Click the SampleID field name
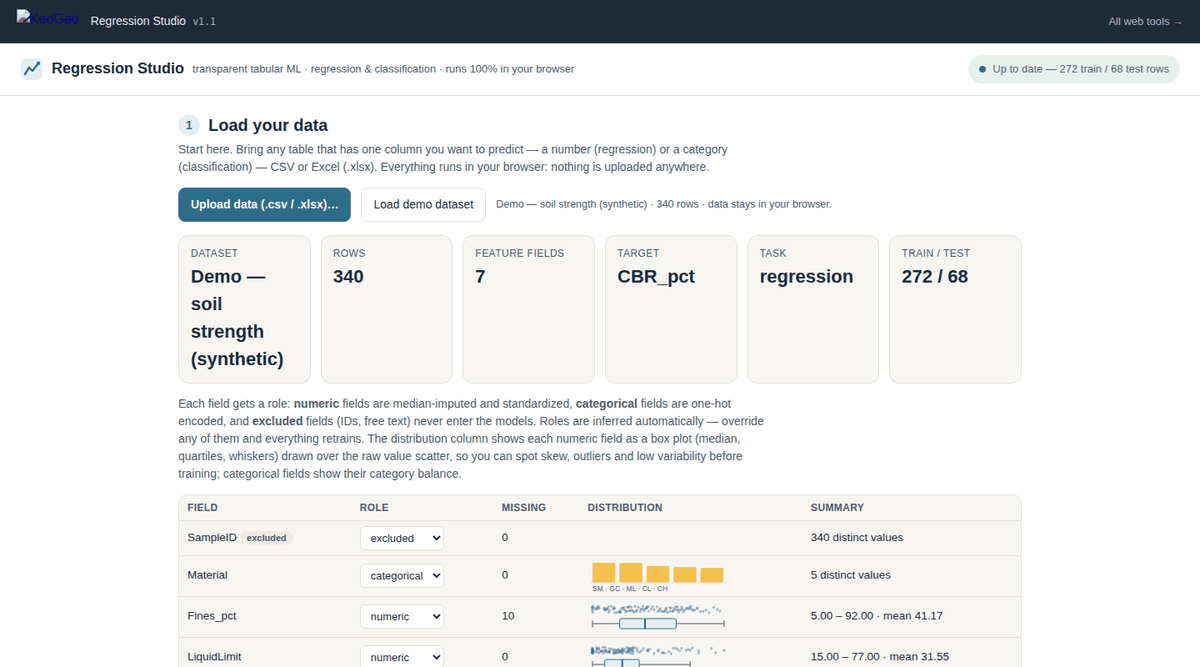 coord(212,537)
